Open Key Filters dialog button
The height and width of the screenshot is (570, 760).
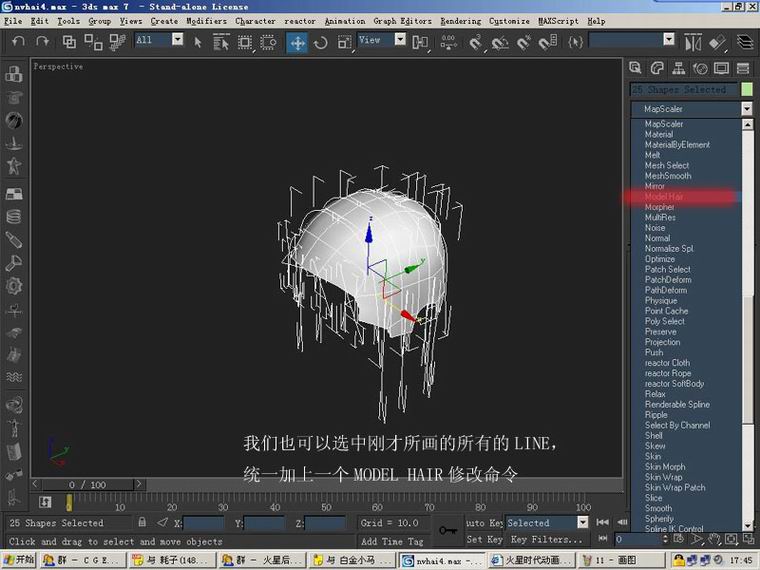(546, 539)
